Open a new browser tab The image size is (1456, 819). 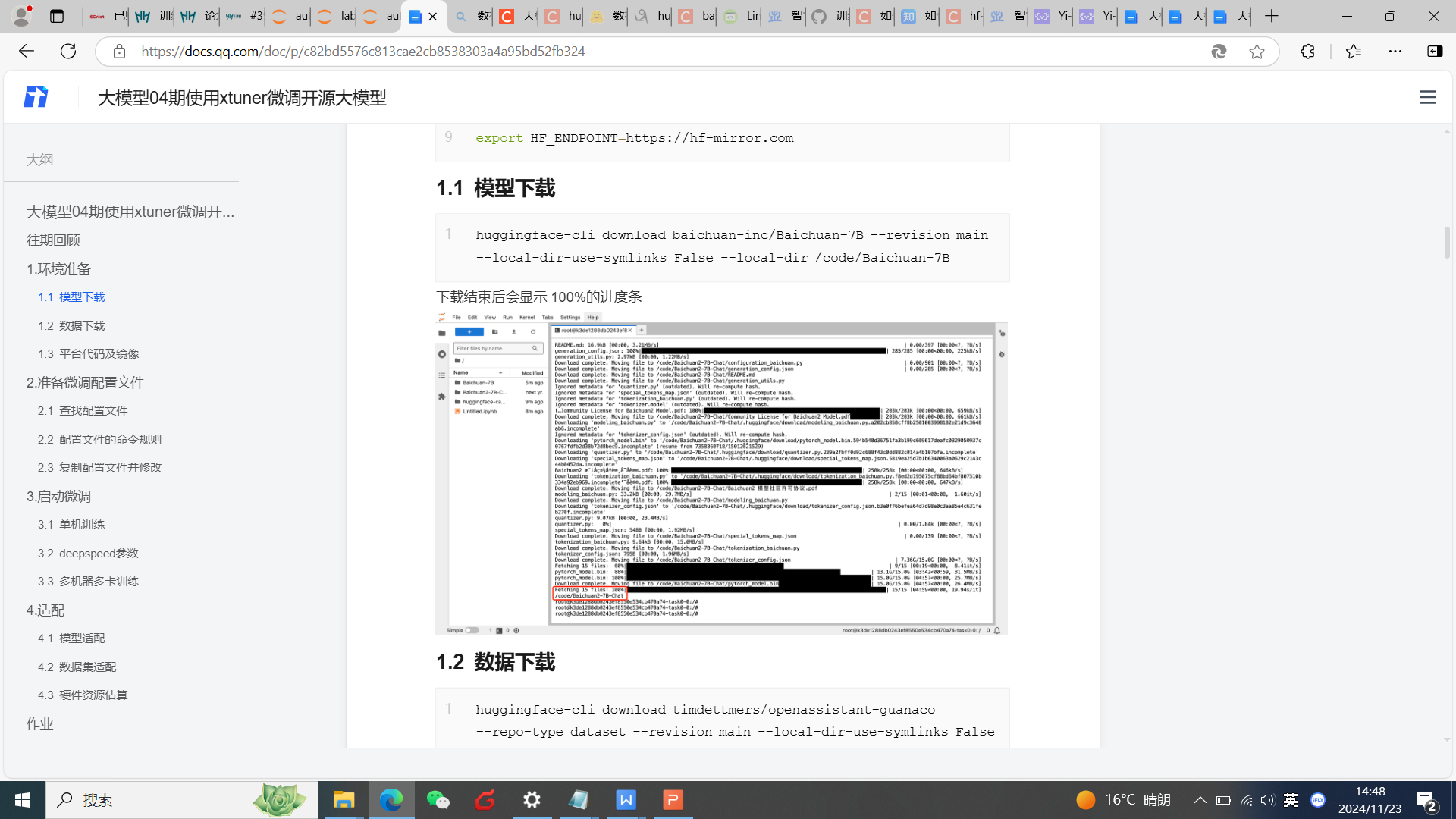coord(1272,16)
